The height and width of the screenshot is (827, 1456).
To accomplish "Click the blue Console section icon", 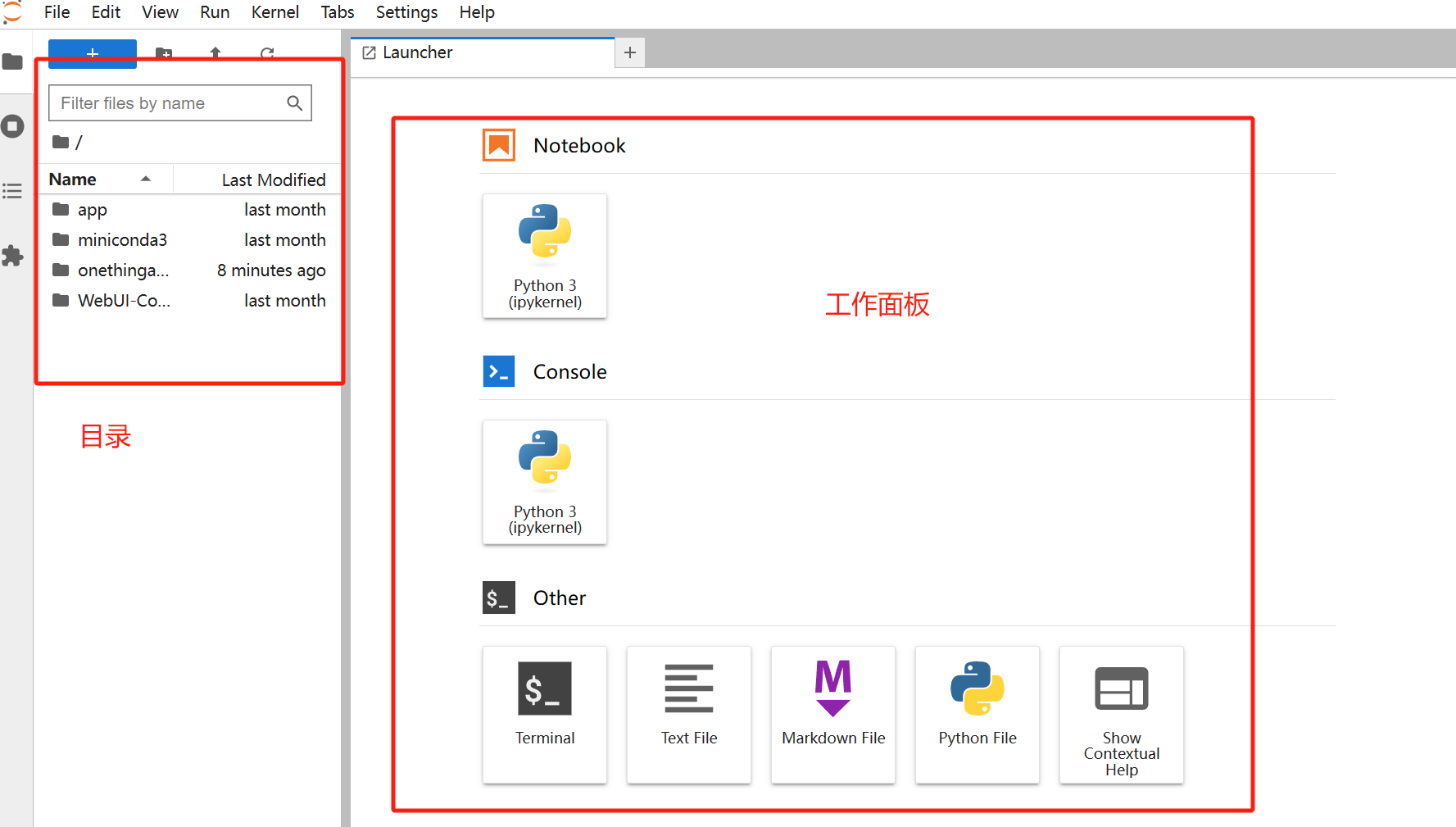I will click(499, 371).
